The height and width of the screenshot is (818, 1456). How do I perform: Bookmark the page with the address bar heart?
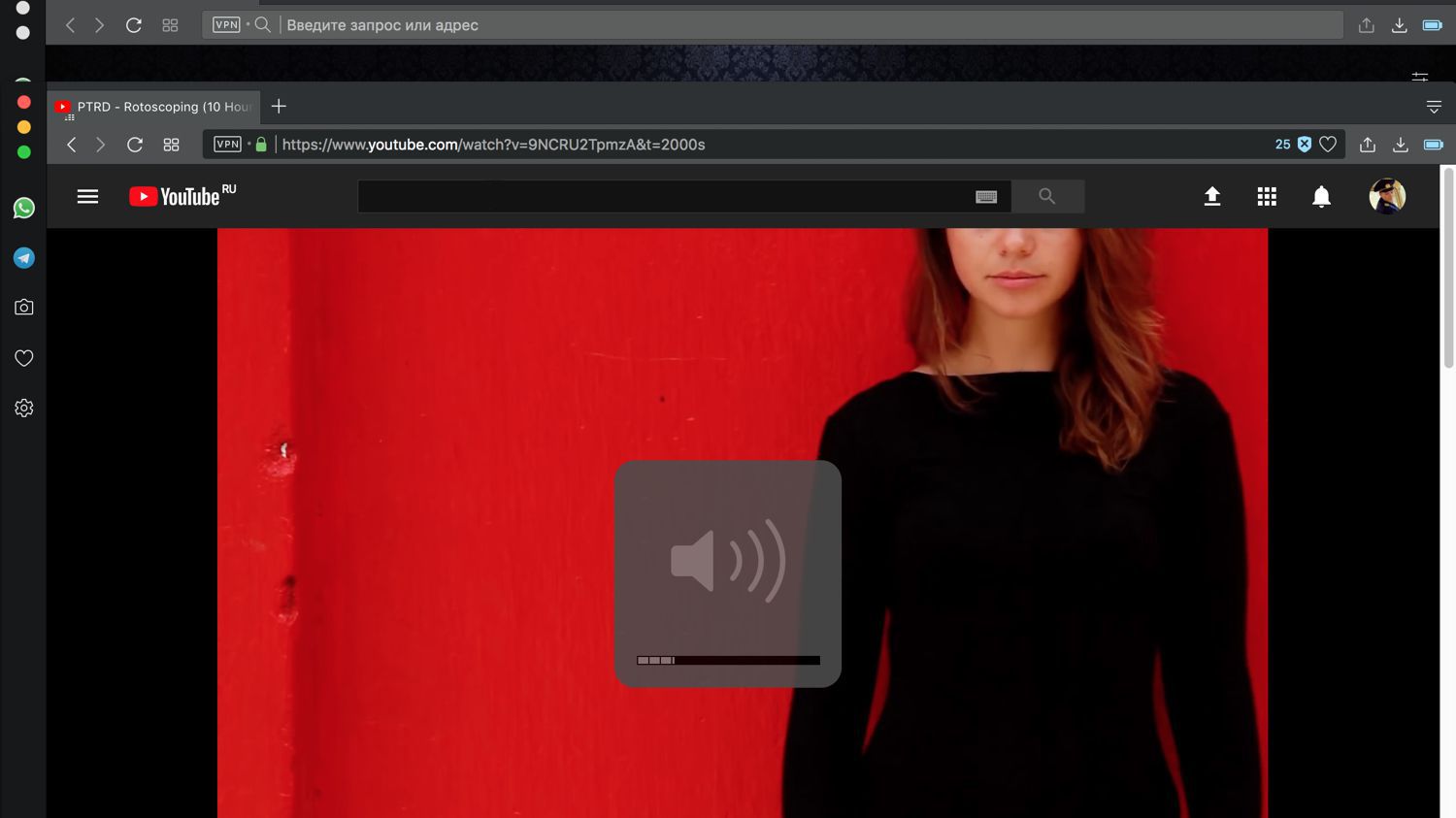click(1328, 145)
